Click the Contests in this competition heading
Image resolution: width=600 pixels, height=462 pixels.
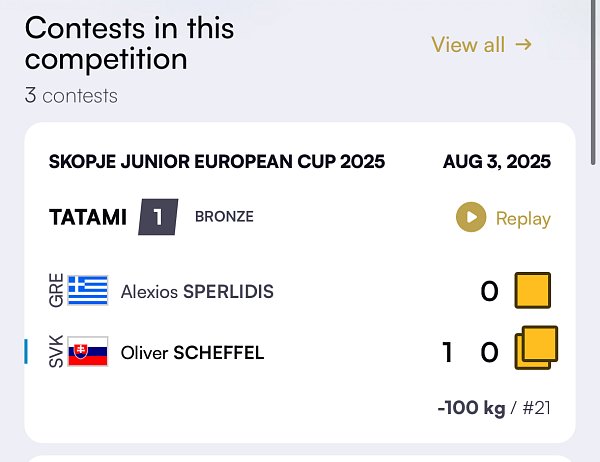[x=129, y=43]
